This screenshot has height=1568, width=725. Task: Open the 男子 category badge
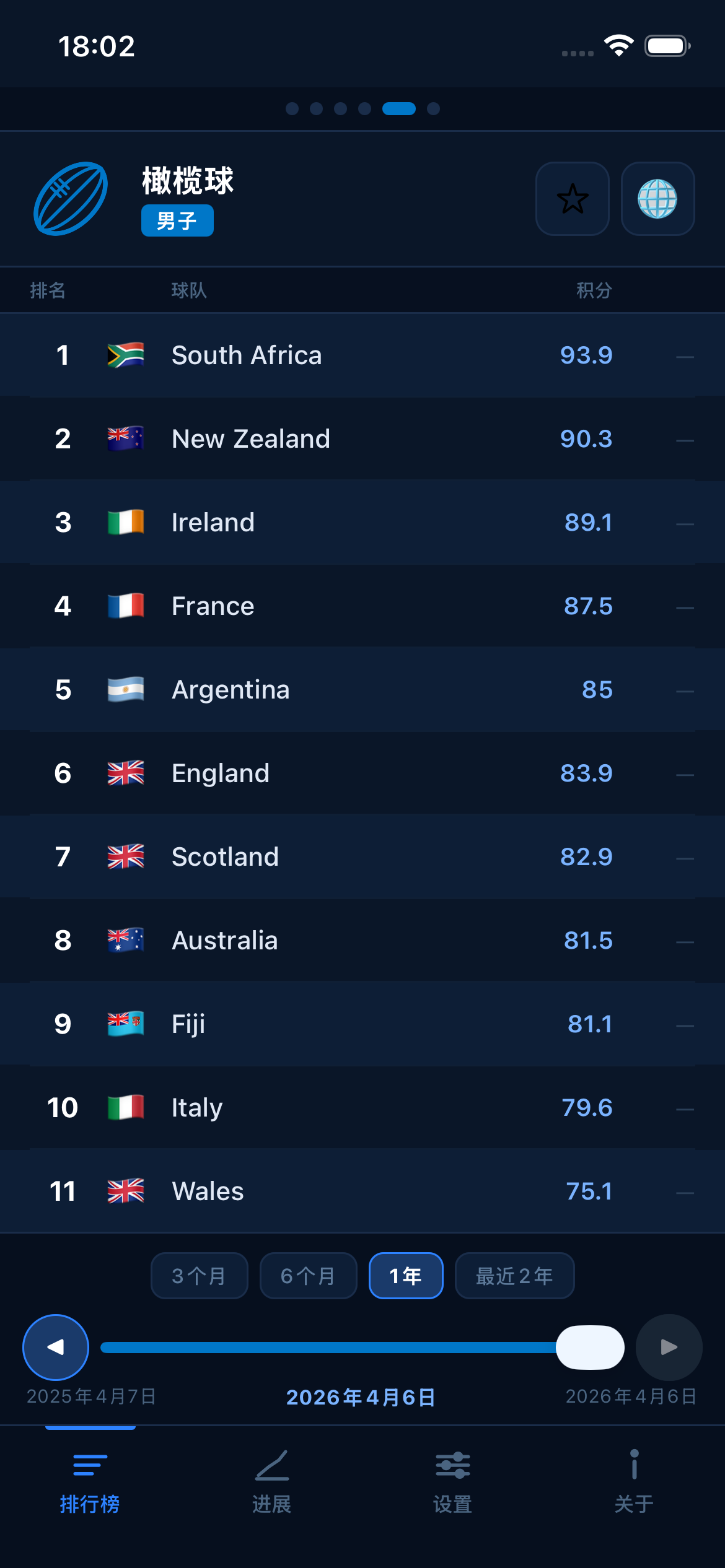point(177,220)
